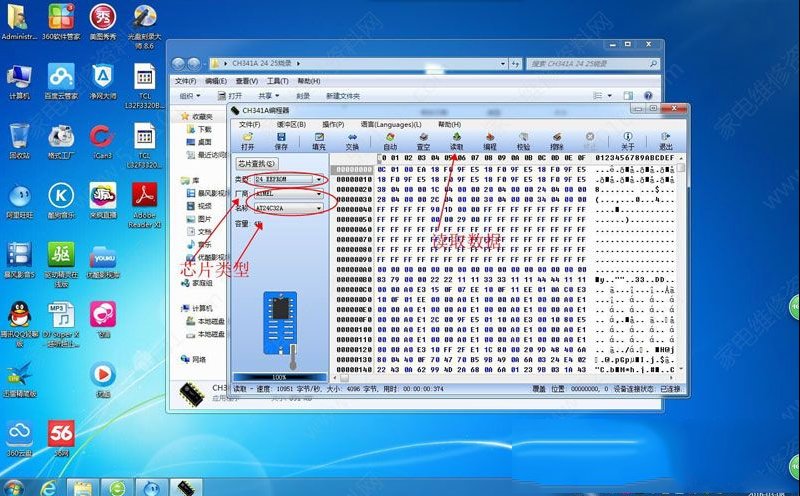800x496 pixels.
Task: Click the 关于 (About) info icon
Action: [x=628, y=141]
